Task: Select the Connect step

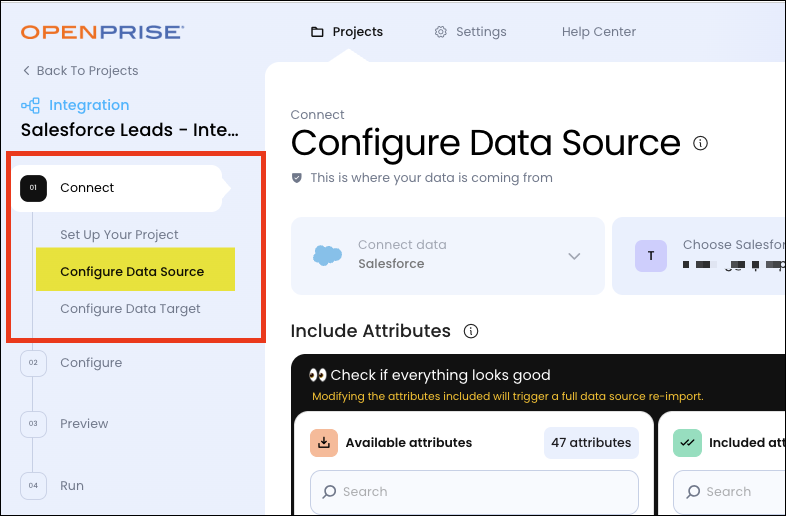Action: coord(116,188)
